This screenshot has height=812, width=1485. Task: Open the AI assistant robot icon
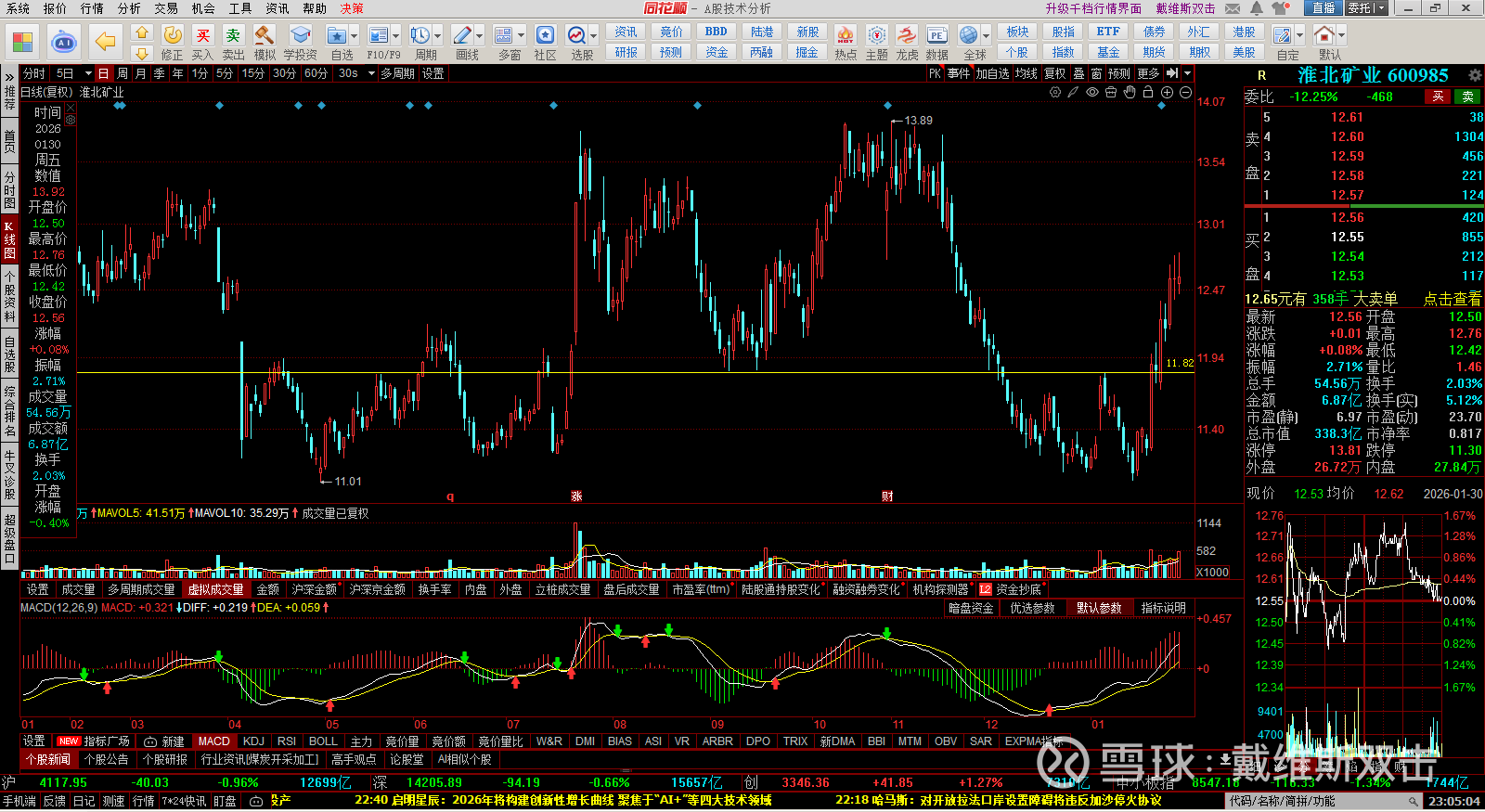pos(64,42)
